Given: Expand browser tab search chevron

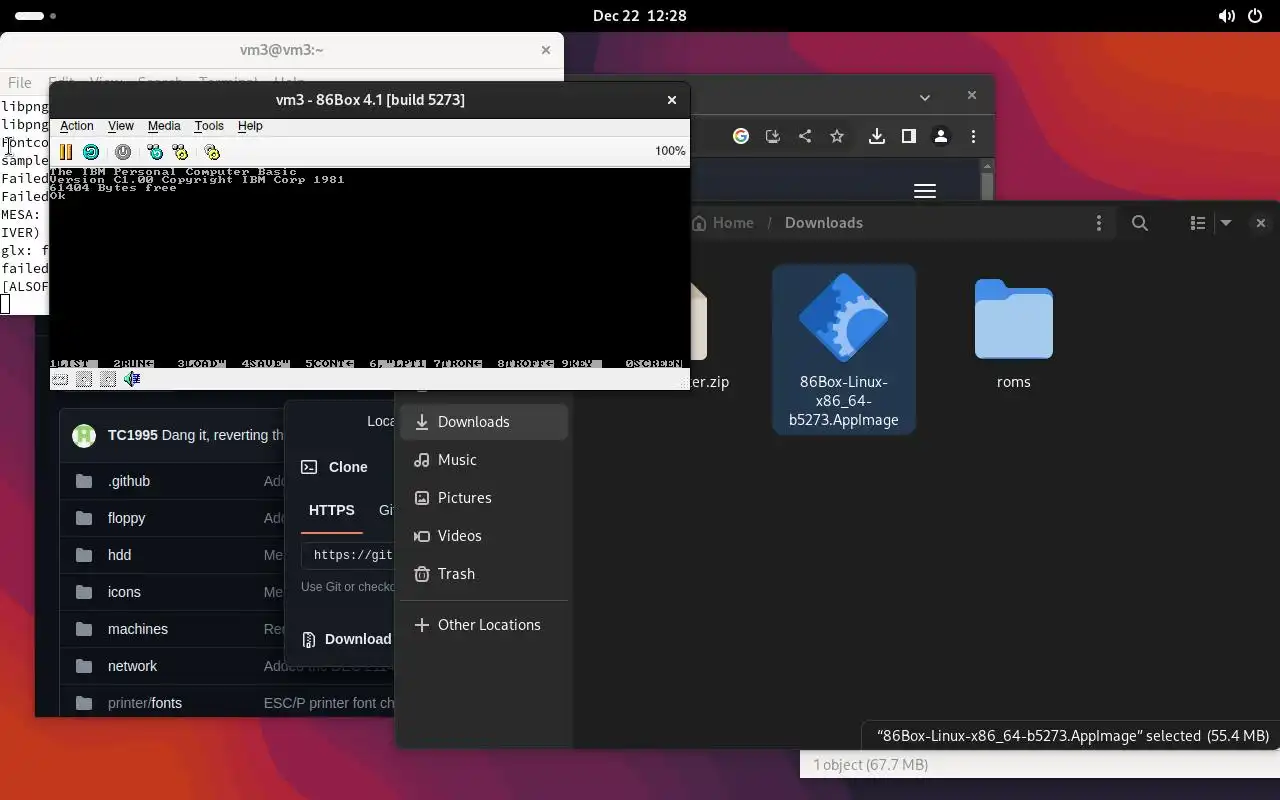Looking at the screenshot, I should click(925, 97).
